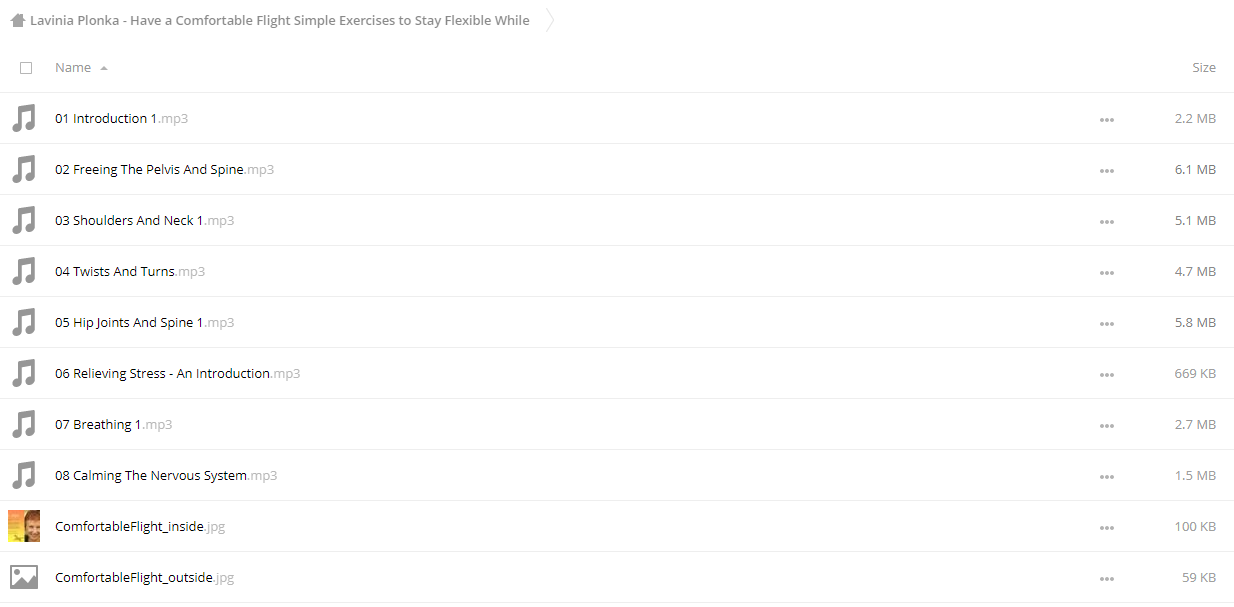Open more options menu for ComfortableFlight_outside.jpg
The image size is (1234, 607).
[x=1106, y=579]
